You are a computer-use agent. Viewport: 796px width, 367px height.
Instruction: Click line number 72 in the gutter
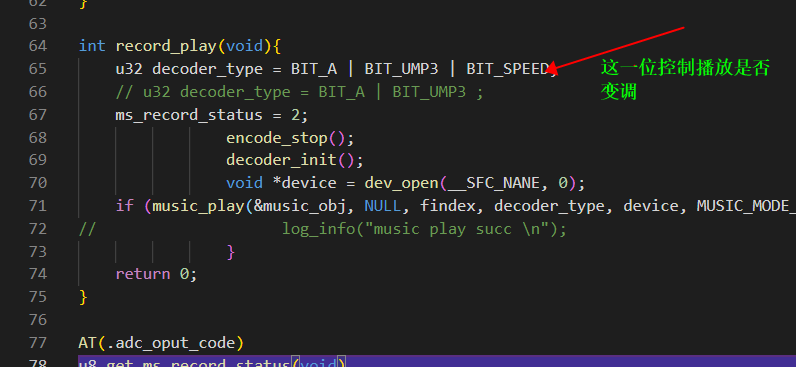[38, 228]
